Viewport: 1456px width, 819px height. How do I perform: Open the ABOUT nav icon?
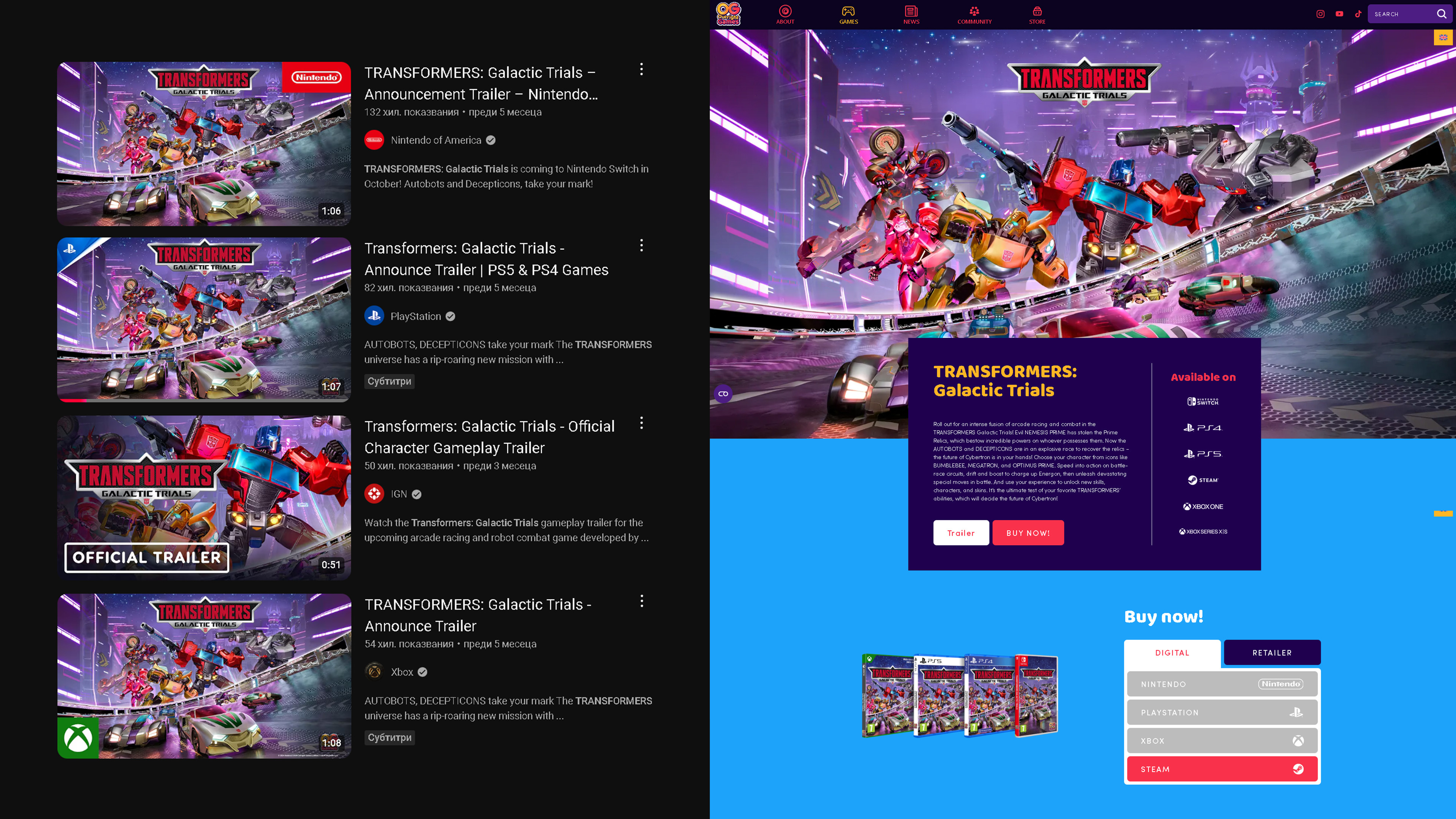tap(785, 15)
